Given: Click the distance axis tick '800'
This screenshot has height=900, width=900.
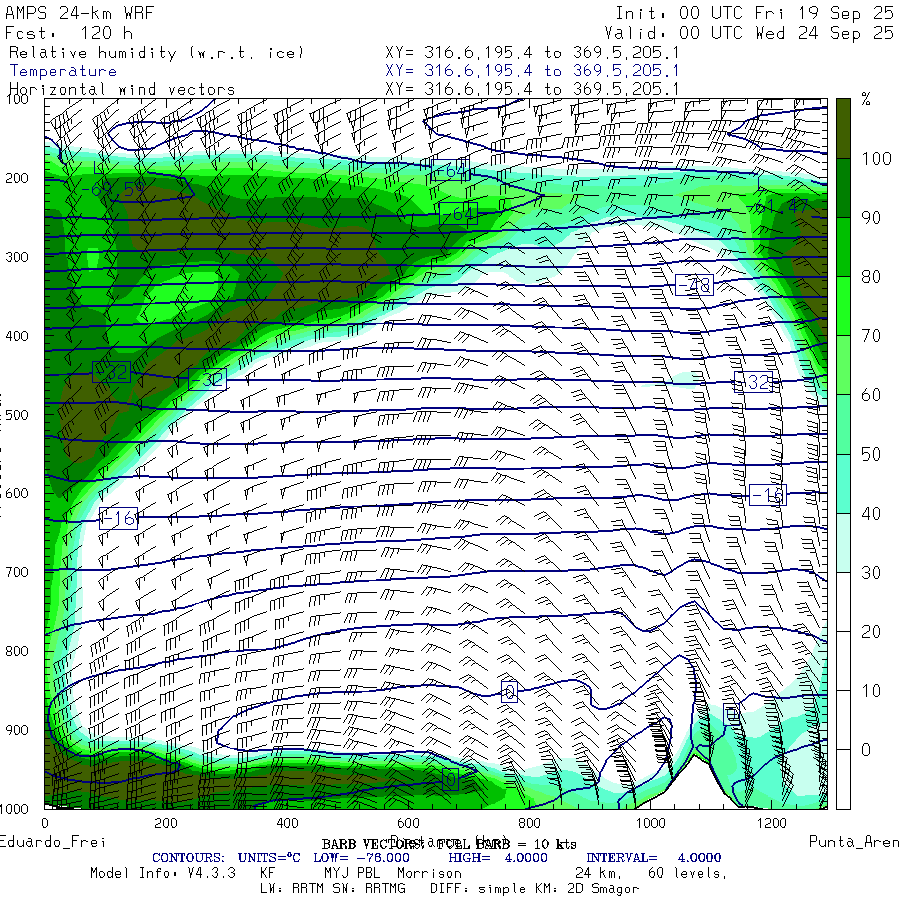Looking at the screenshot, I should [x=529, y=823].
